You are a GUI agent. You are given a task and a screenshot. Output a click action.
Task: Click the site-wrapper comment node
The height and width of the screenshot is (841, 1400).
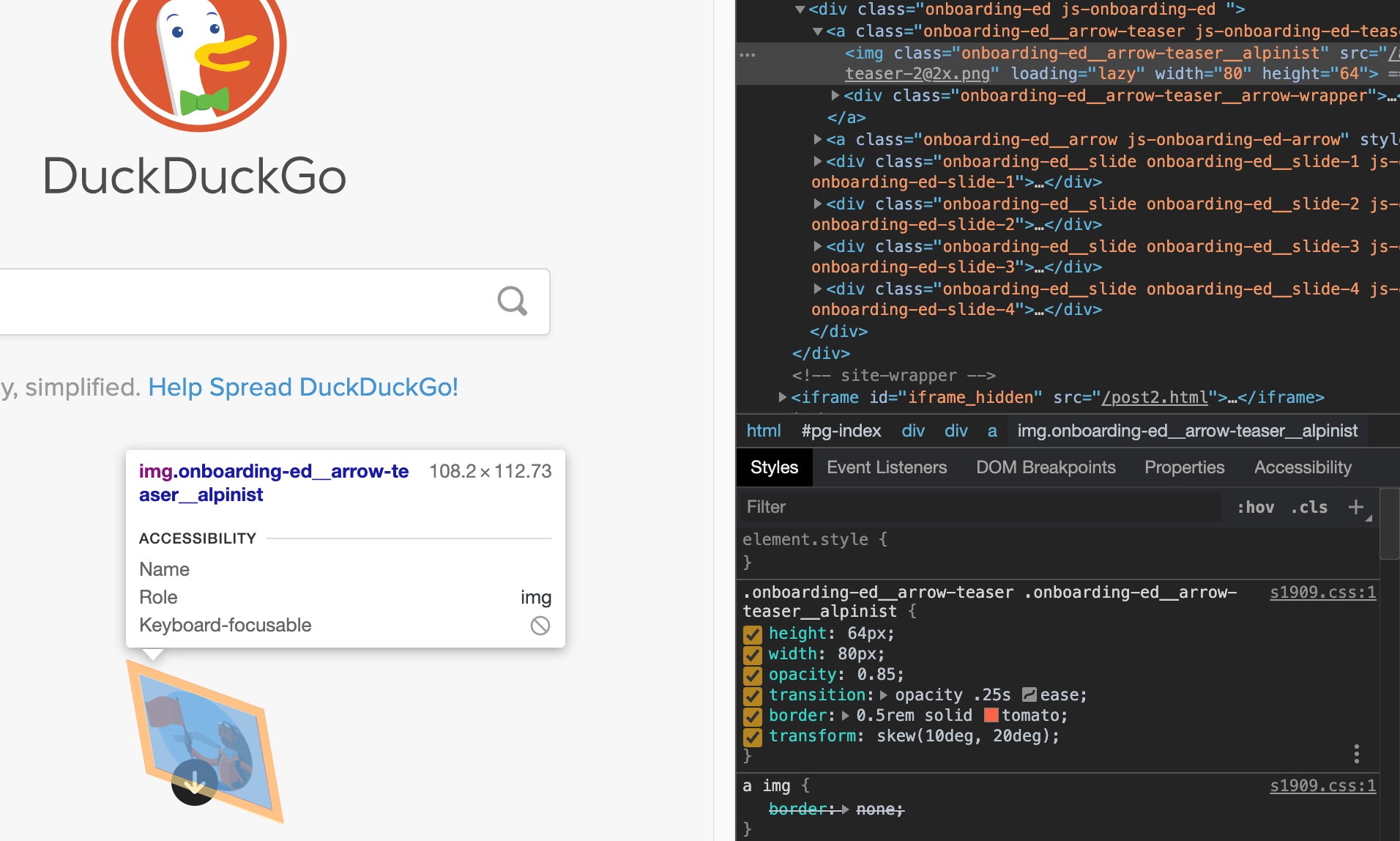click(x=893, y=375)
